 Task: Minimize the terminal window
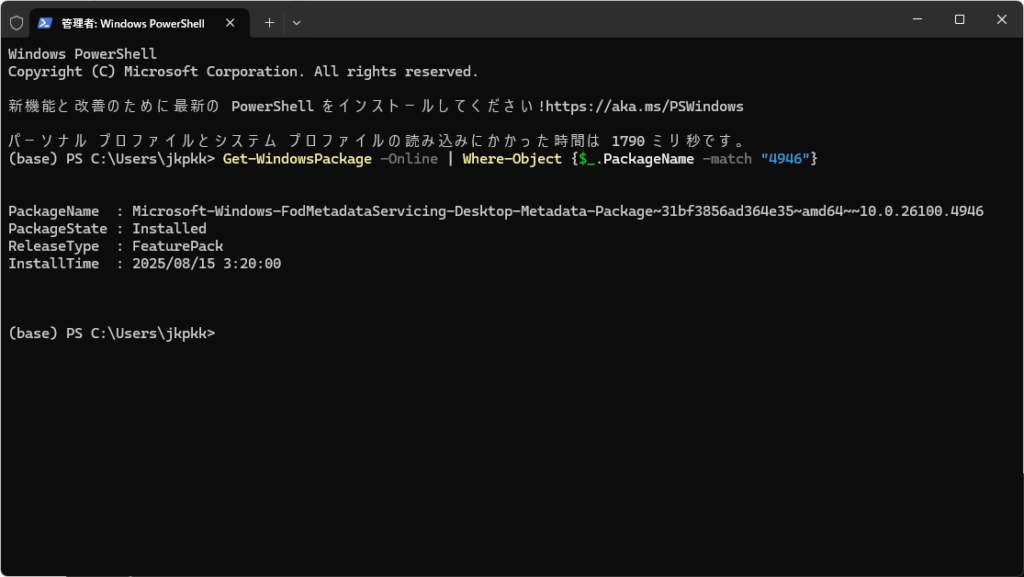tap(918, 20)
